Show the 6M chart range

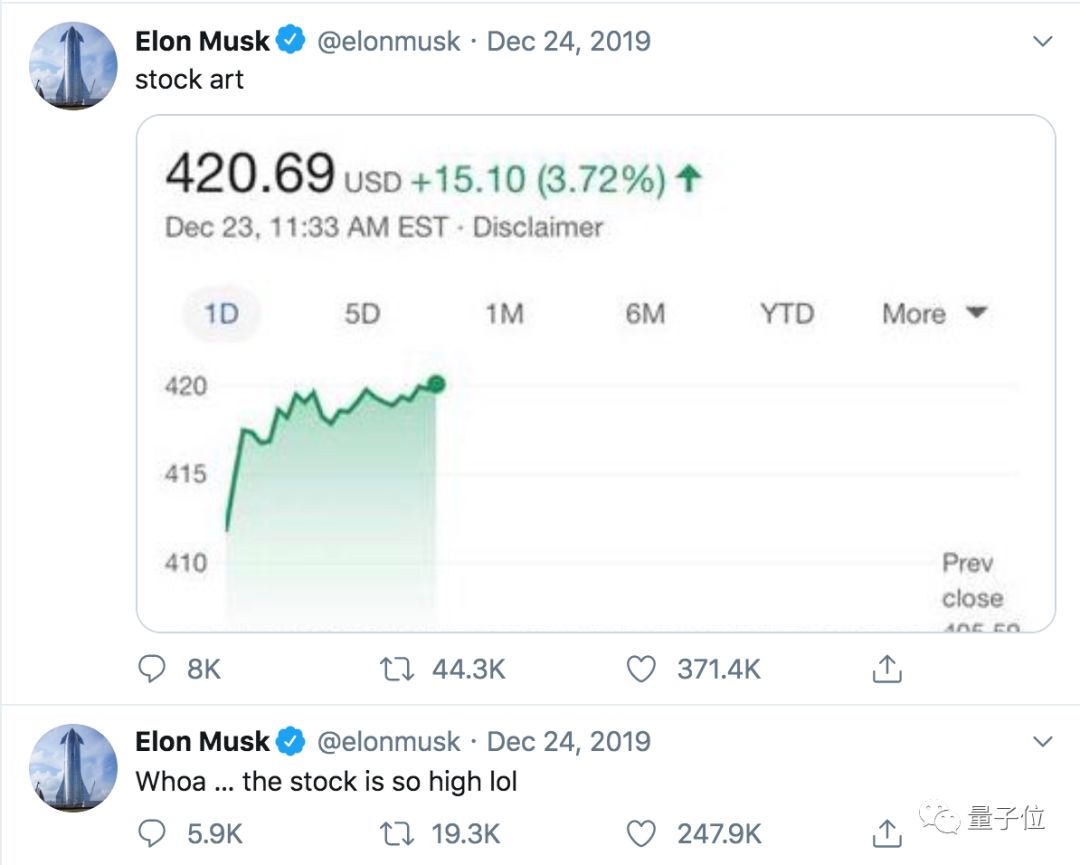pos(645,314)
